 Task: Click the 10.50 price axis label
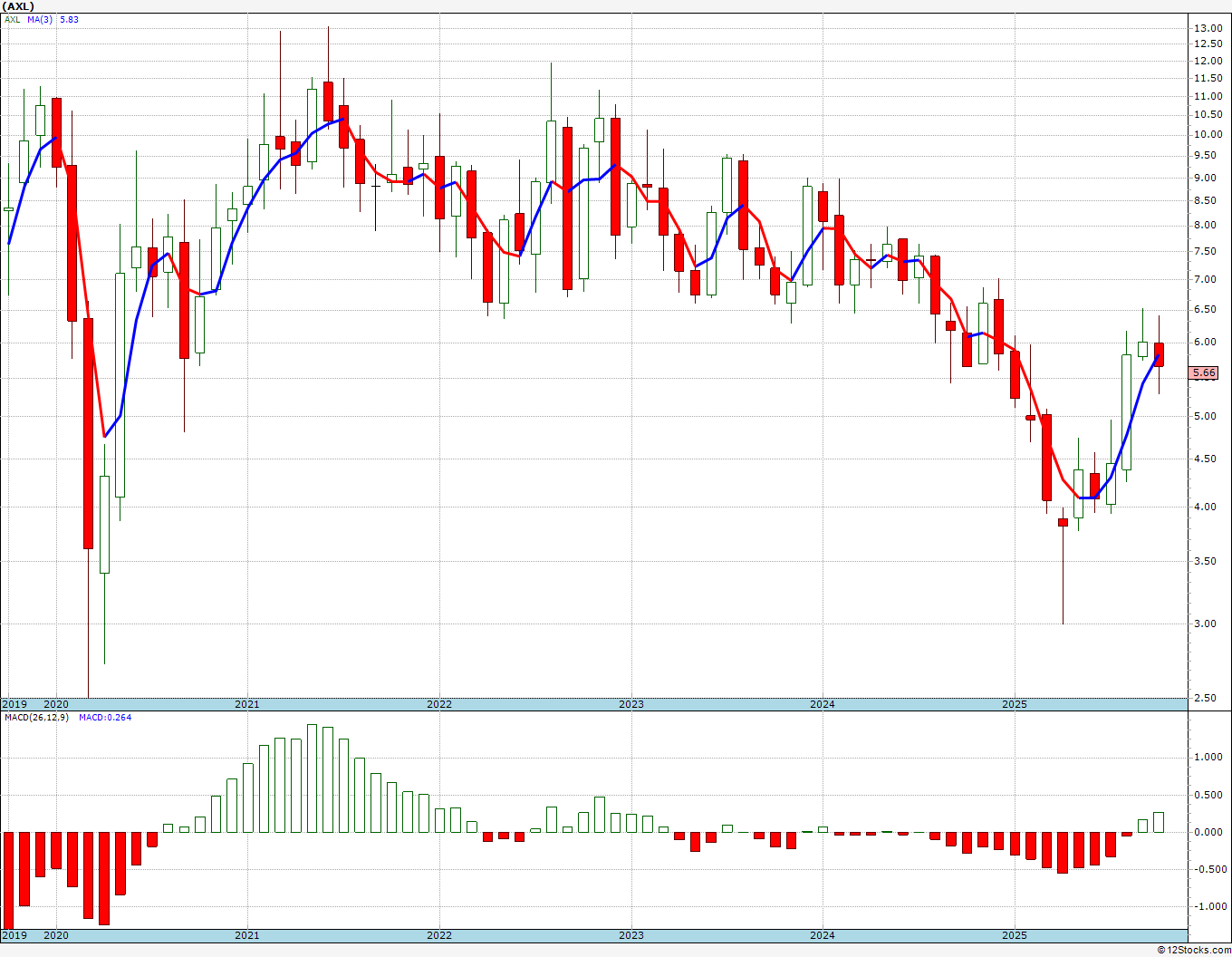click(1208, 114)
